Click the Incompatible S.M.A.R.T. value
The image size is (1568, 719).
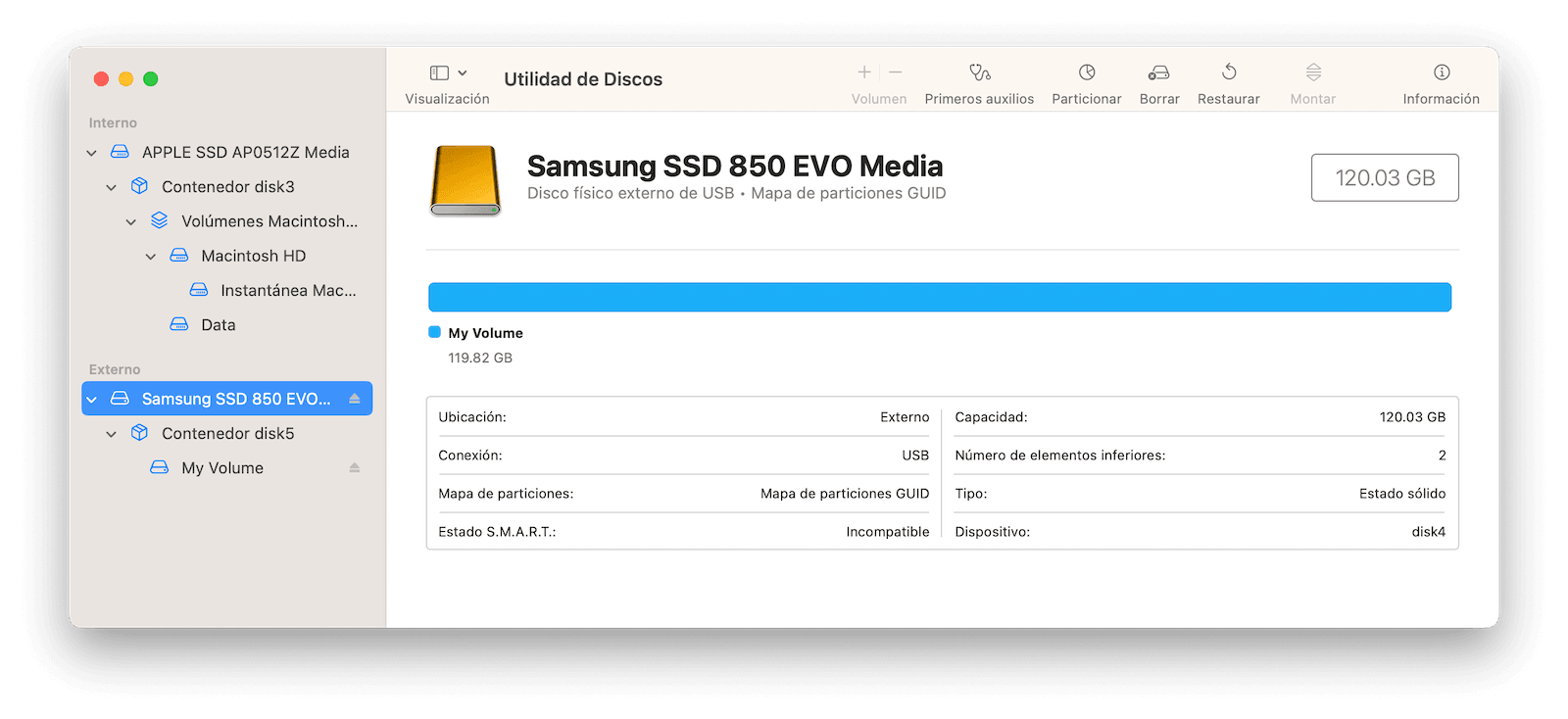(x=888, y=532)
